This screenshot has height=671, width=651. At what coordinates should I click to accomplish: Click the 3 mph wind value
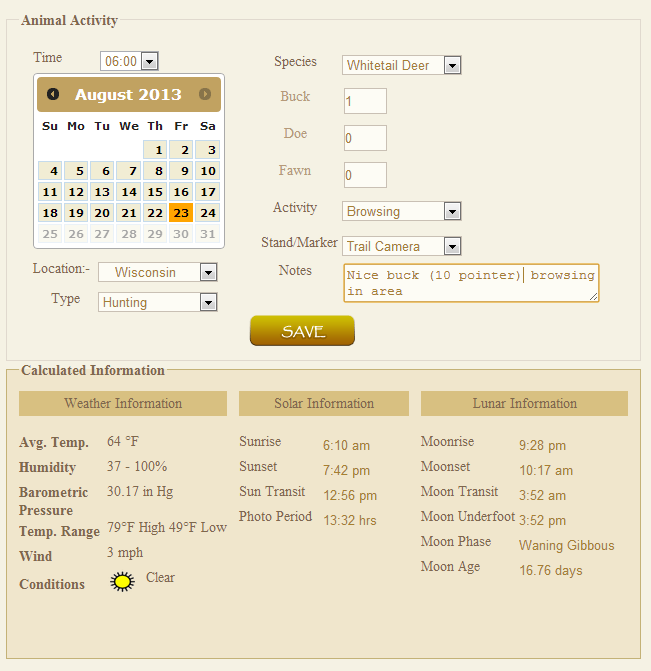[125, 552]
